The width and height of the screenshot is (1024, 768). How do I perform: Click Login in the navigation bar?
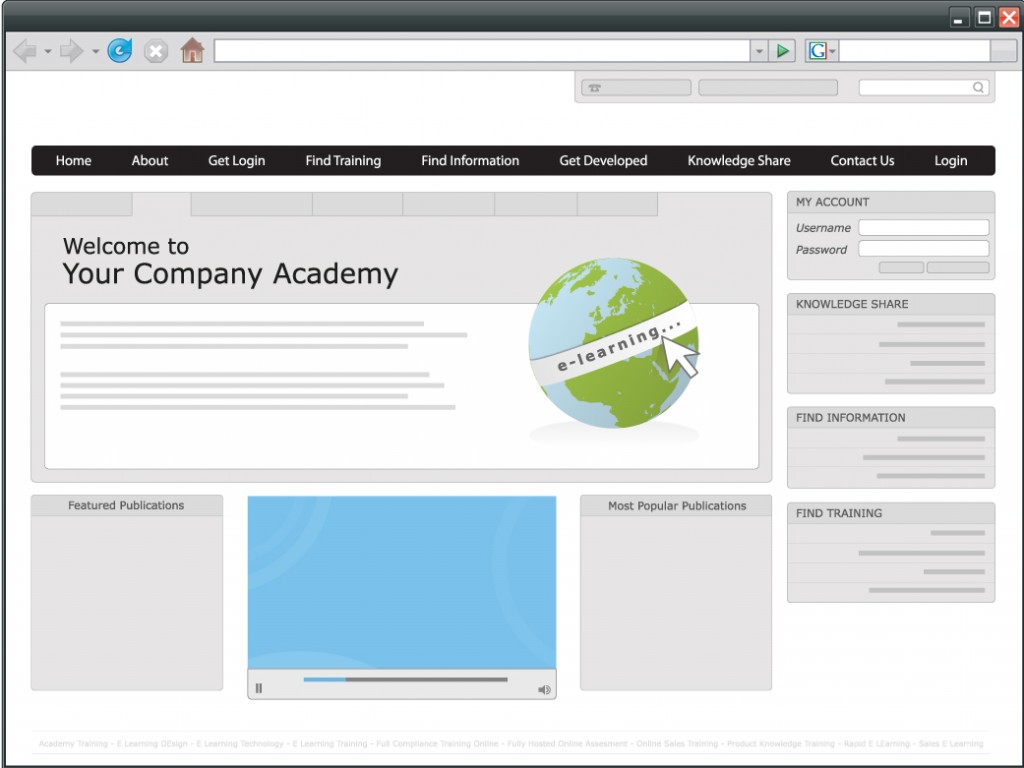pos(950,161)
